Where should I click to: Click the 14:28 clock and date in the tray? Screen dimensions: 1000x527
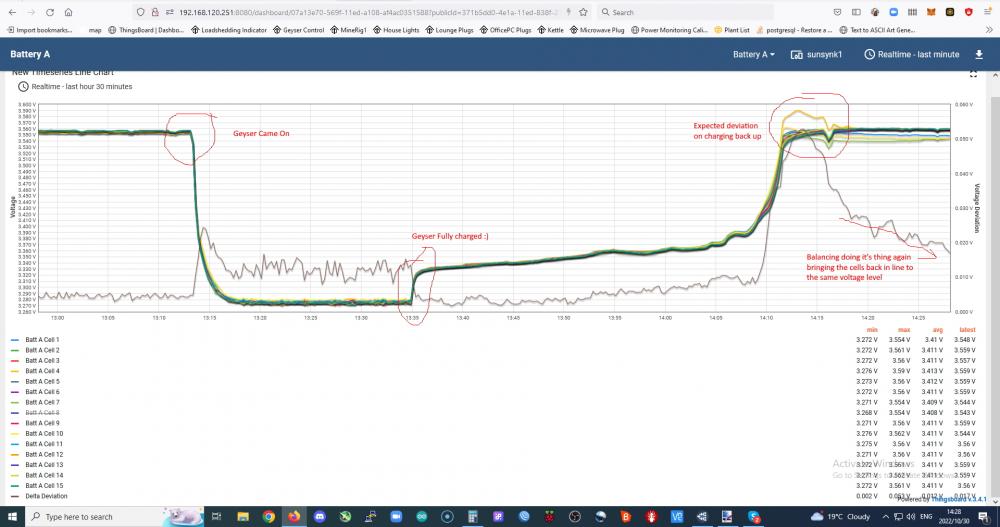pos(955,516)
